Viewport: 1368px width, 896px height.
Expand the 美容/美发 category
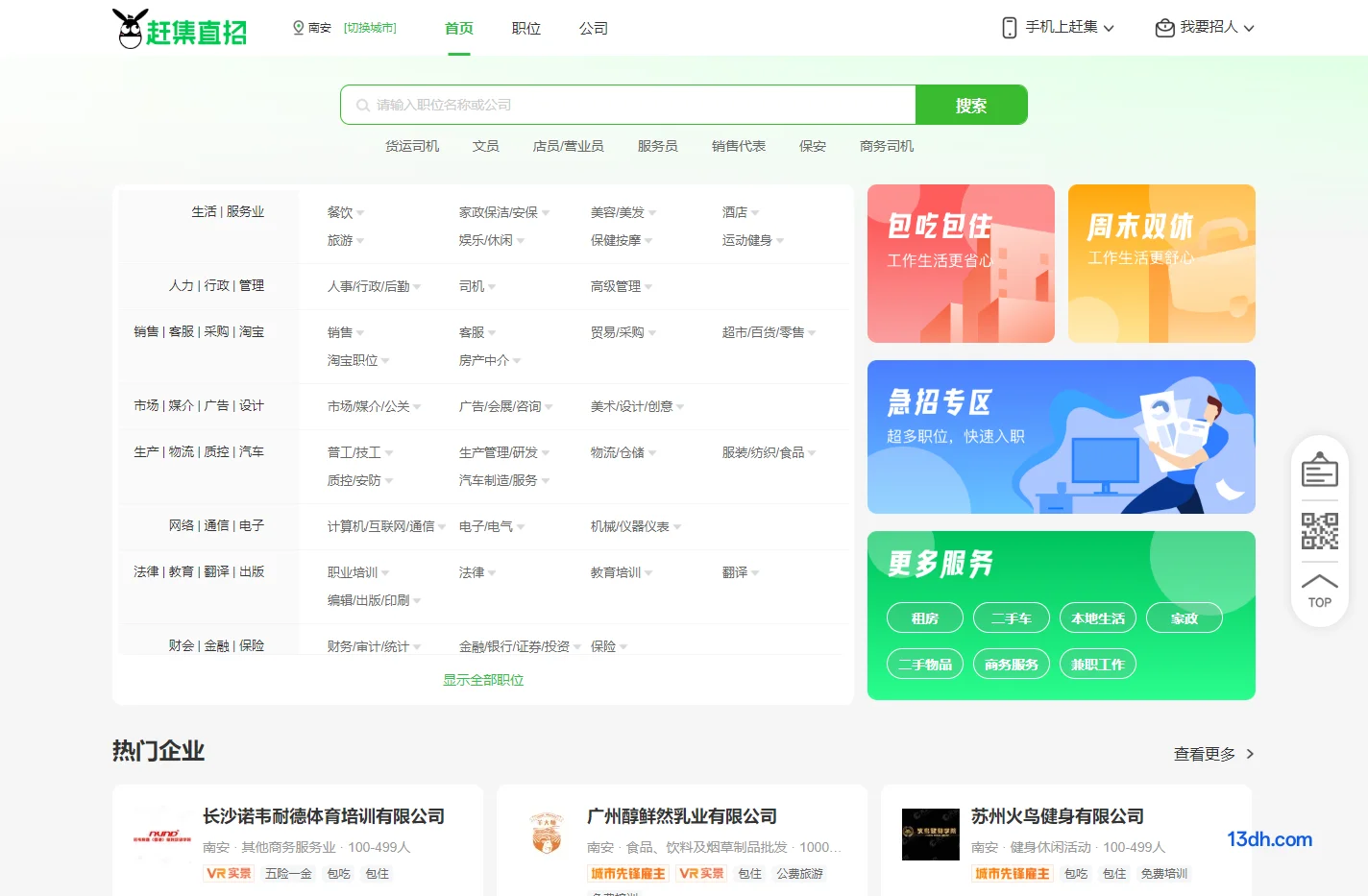[x=623, y=212]
